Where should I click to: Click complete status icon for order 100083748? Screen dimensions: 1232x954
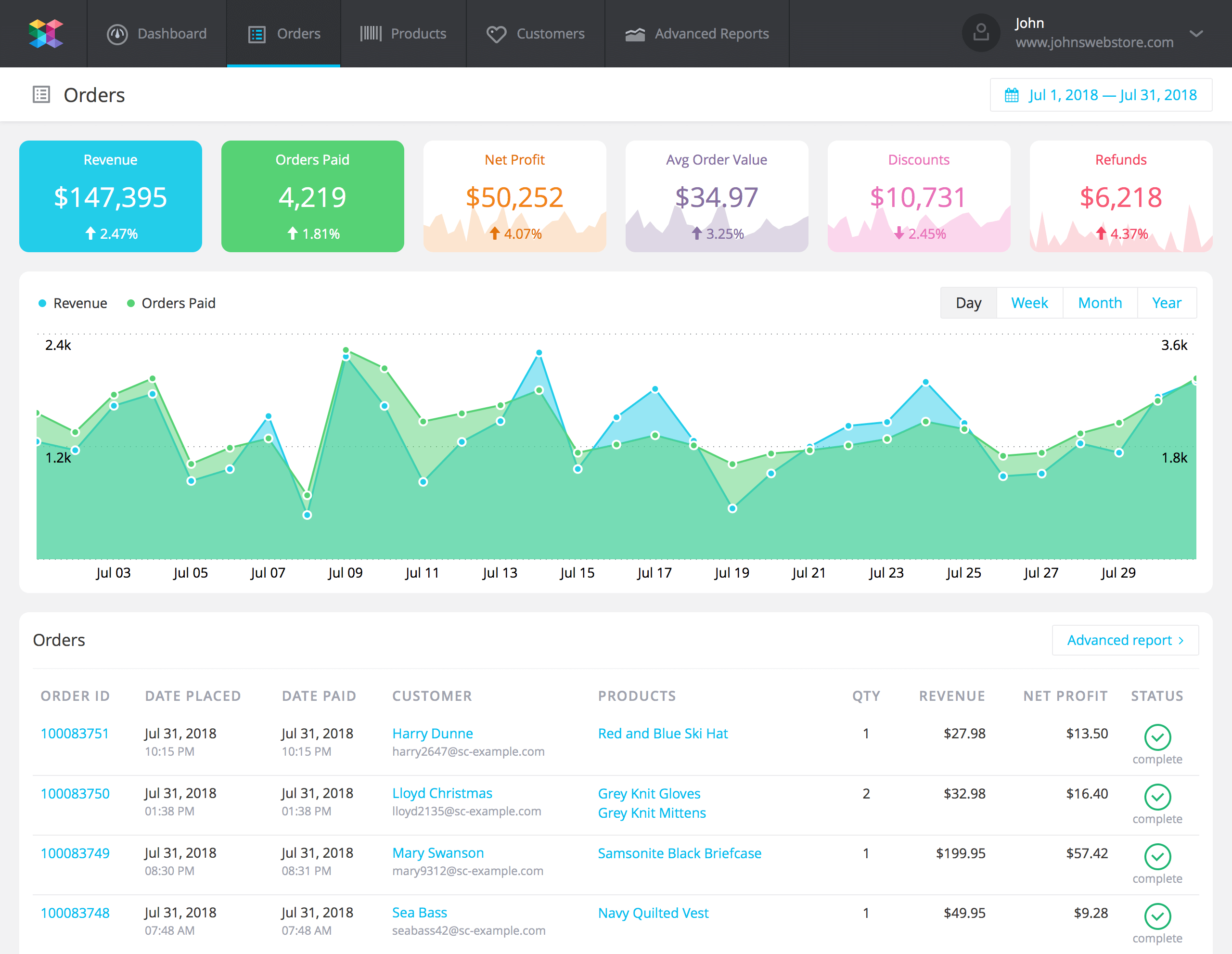click(1157, 917)
